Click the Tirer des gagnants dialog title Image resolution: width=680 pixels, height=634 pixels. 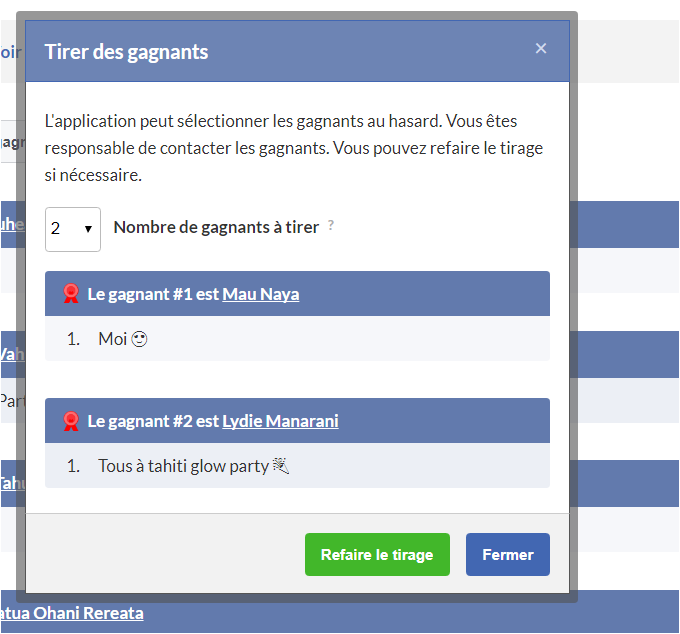[127, 52]
